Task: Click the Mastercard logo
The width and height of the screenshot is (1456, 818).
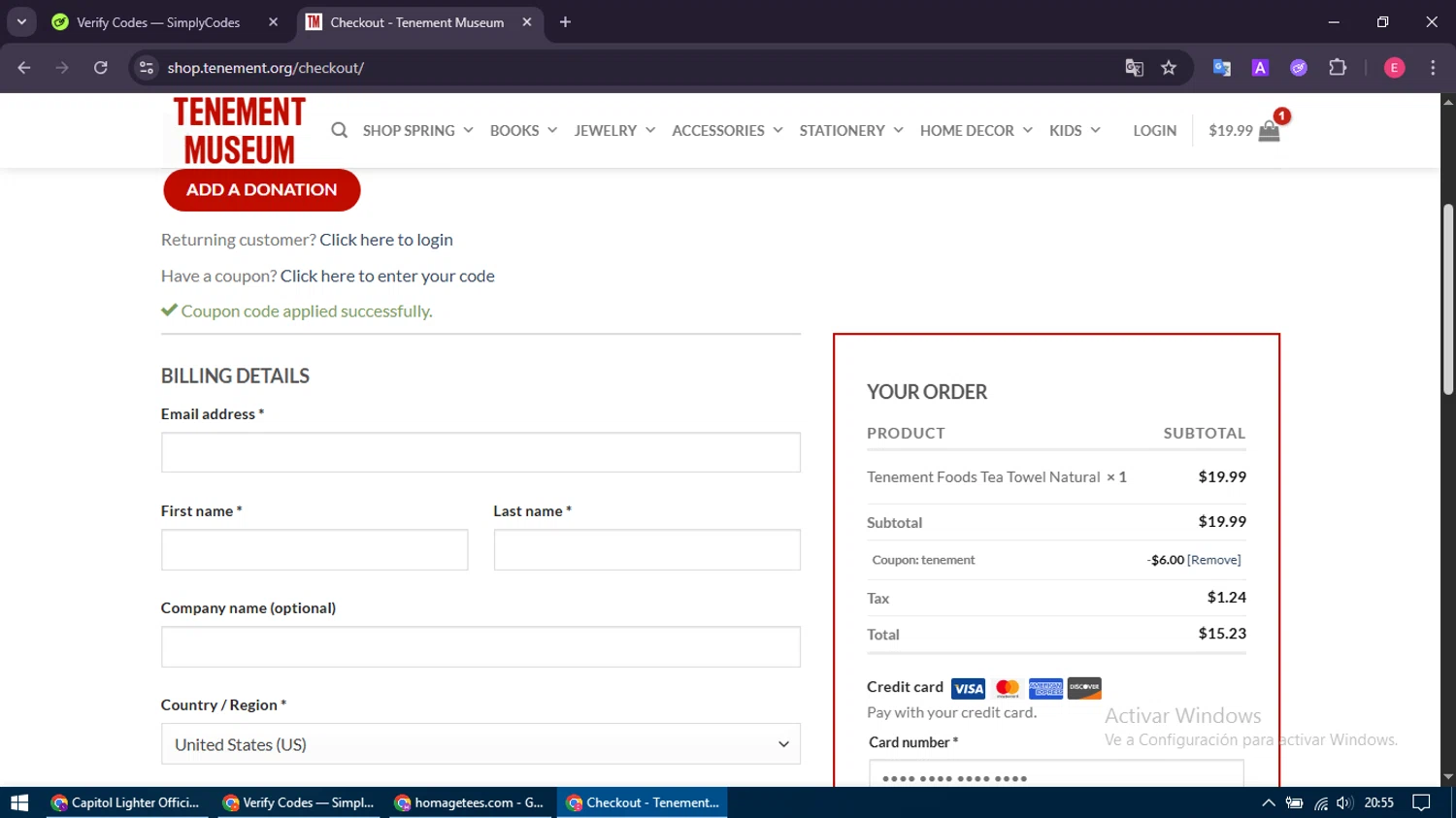Action: click(x=1008, y=688)
